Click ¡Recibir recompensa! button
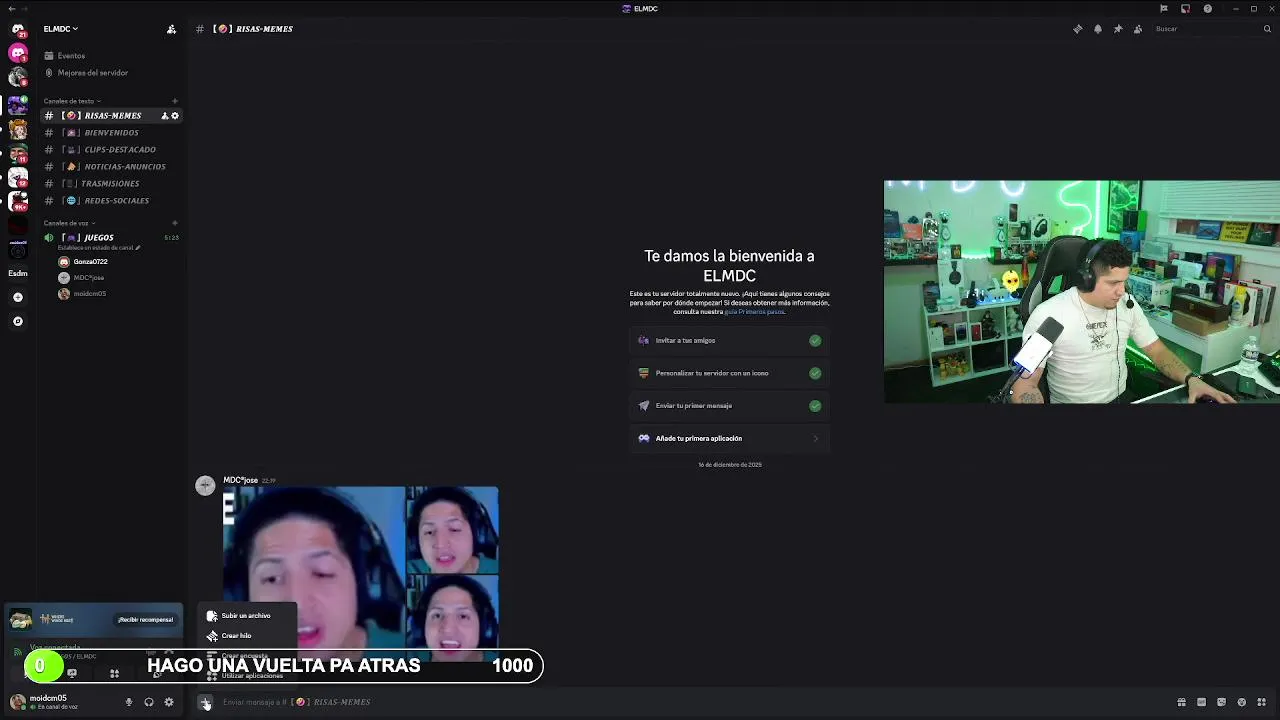 146,620
